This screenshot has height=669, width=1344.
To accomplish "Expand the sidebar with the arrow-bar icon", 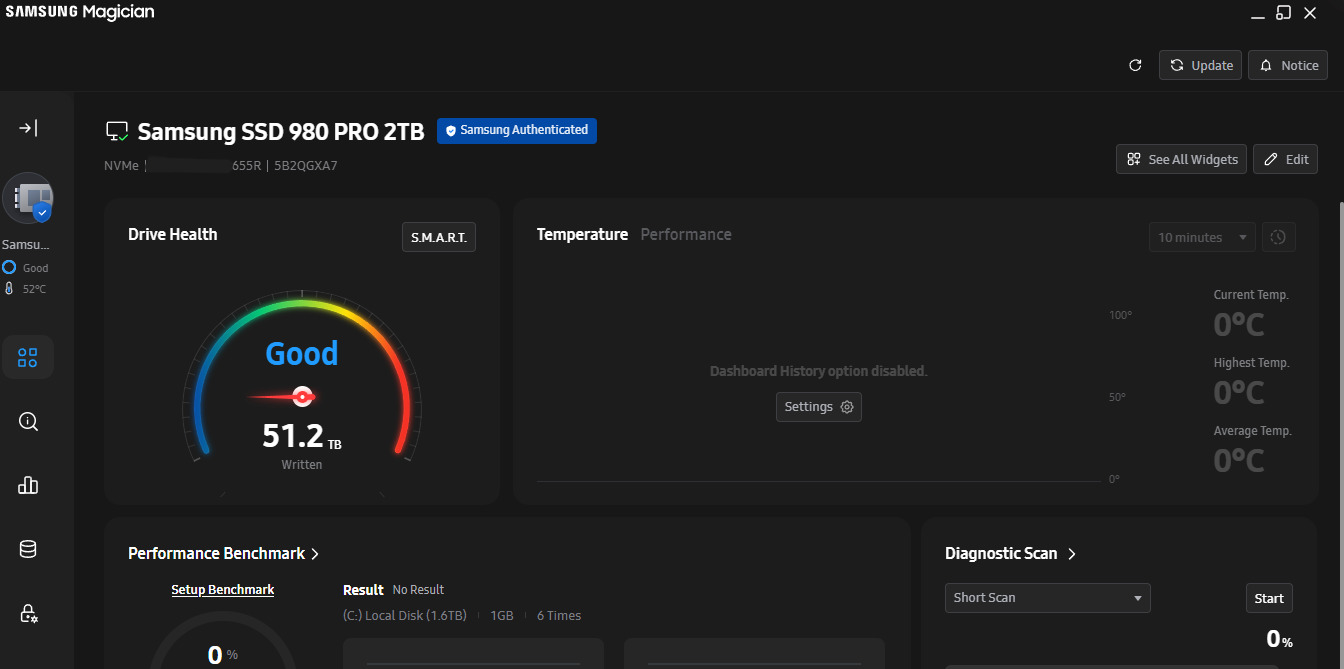I will 28,128.
